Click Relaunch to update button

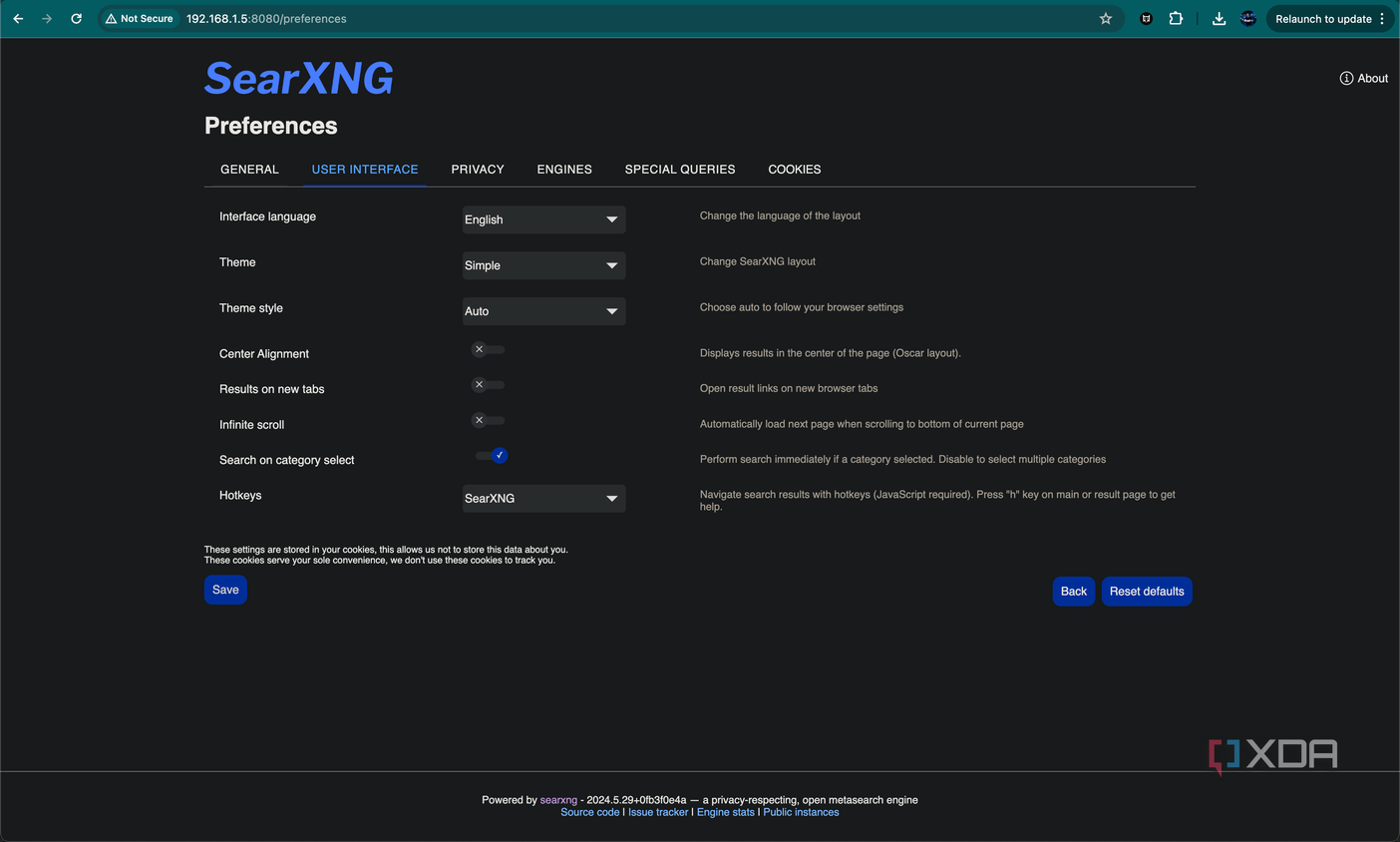pos(1330,19)
